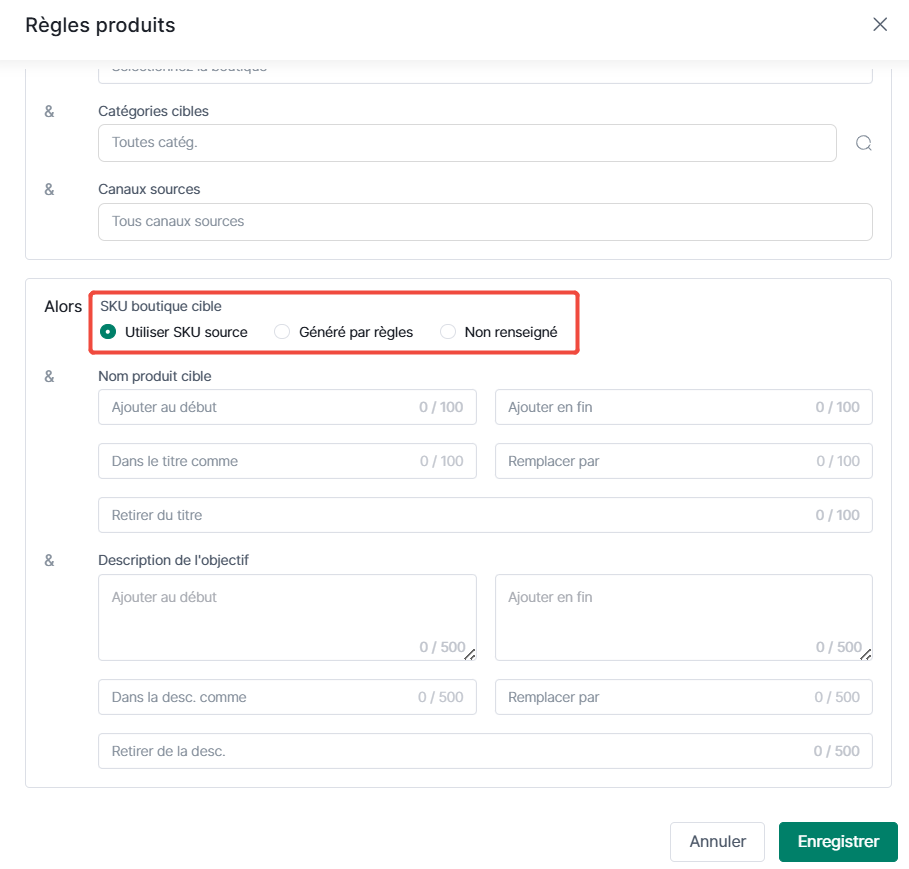Image resolution: width=909 pixels, height=869 pixels.
Task: Focus the title Ajouter en fin field
Action: [x=683, y=407]
